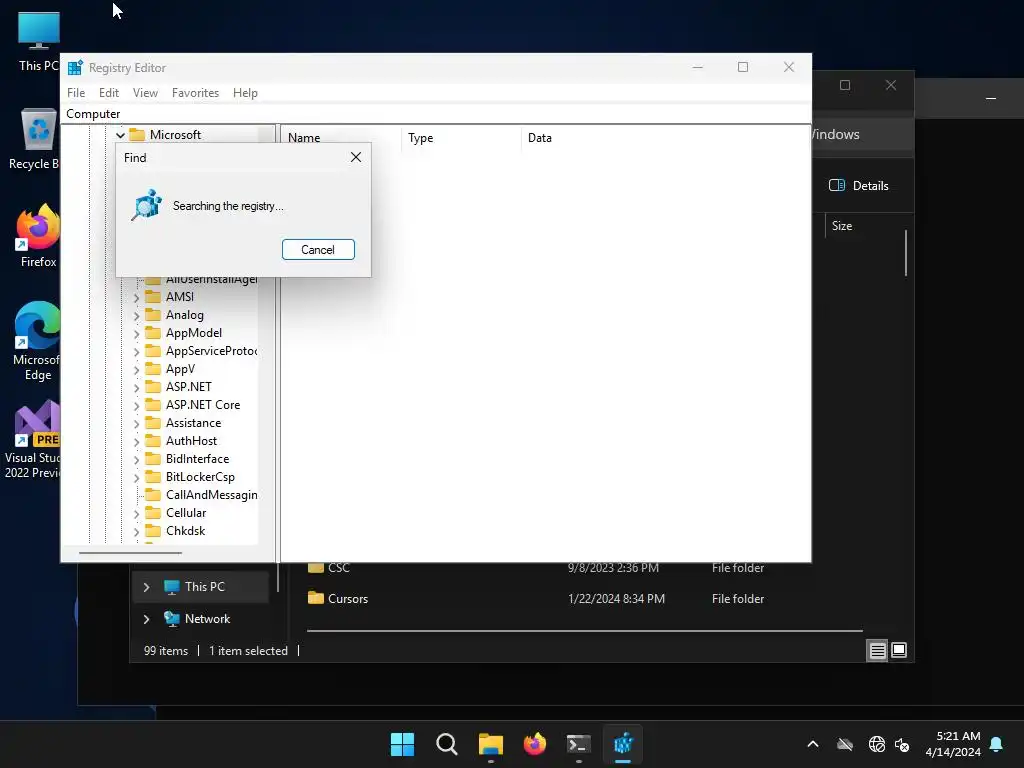Expand the ASP.NET Core registry key
The image size is (1024, 768).
pos(136,406)
